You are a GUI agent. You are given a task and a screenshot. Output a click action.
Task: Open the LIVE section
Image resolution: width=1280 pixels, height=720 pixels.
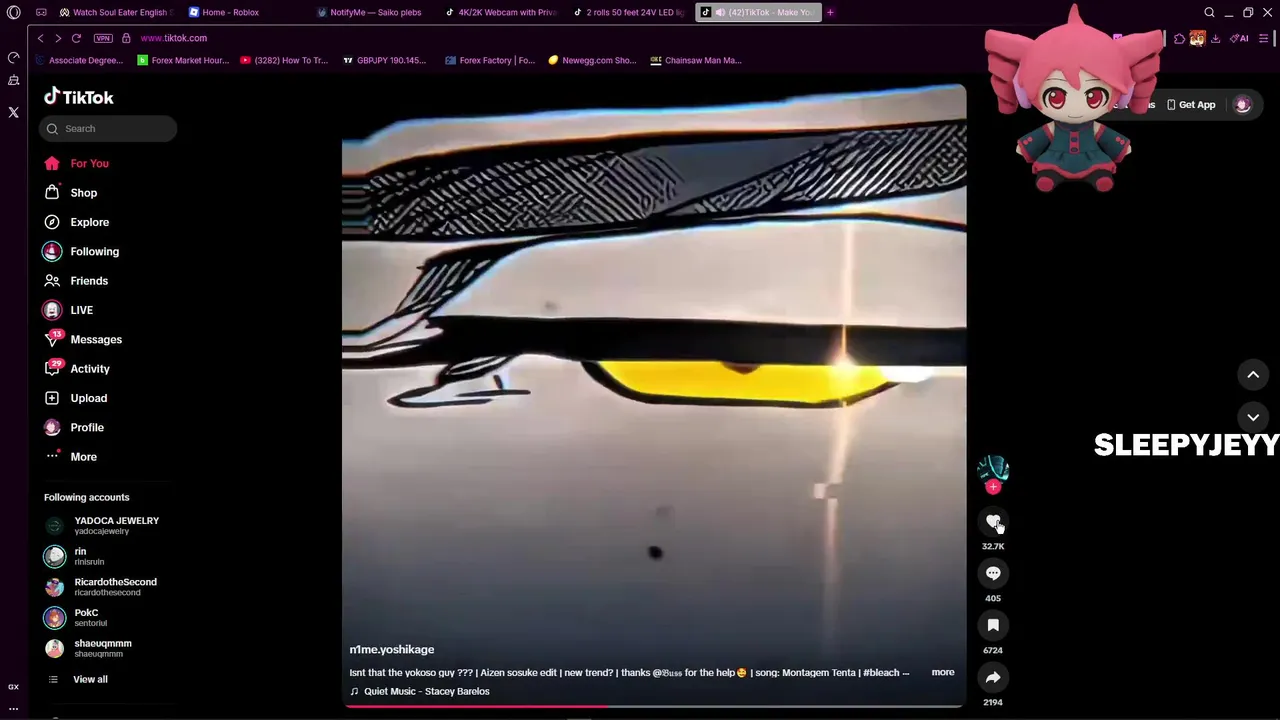pos(69,310)
